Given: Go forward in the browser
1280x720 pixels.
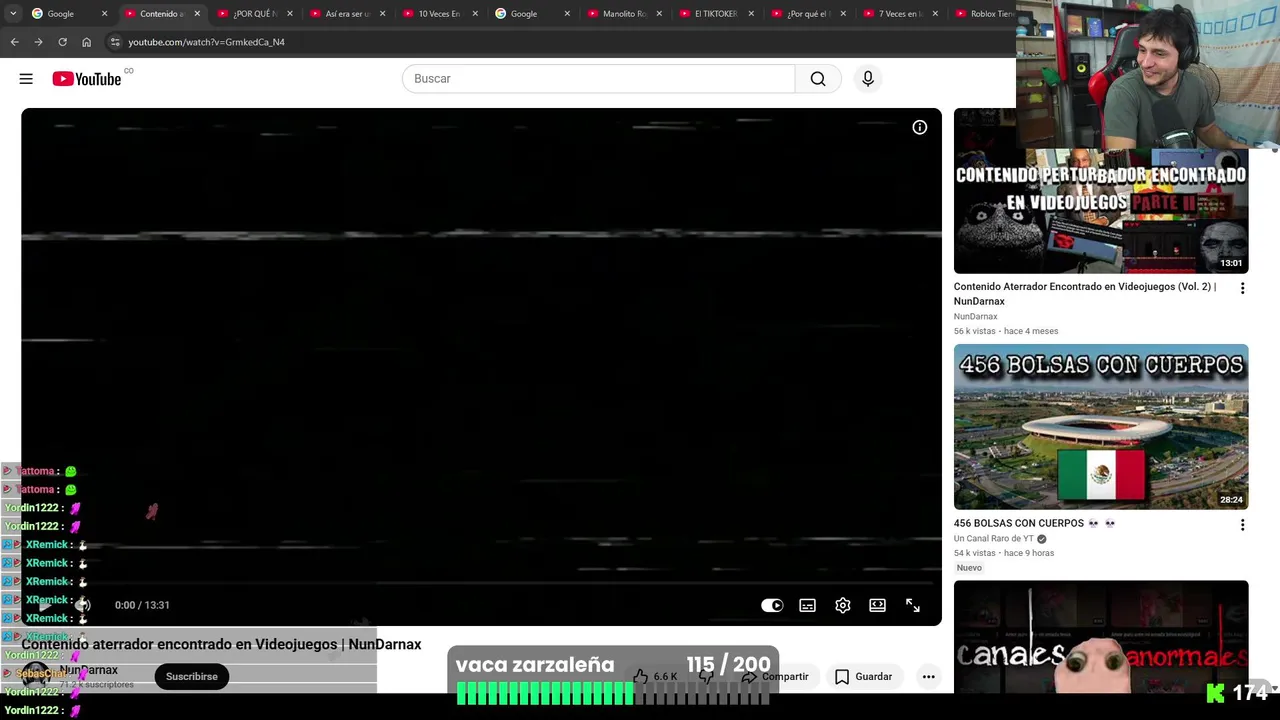Looking at the screenshot, I should tap(38, 42).
